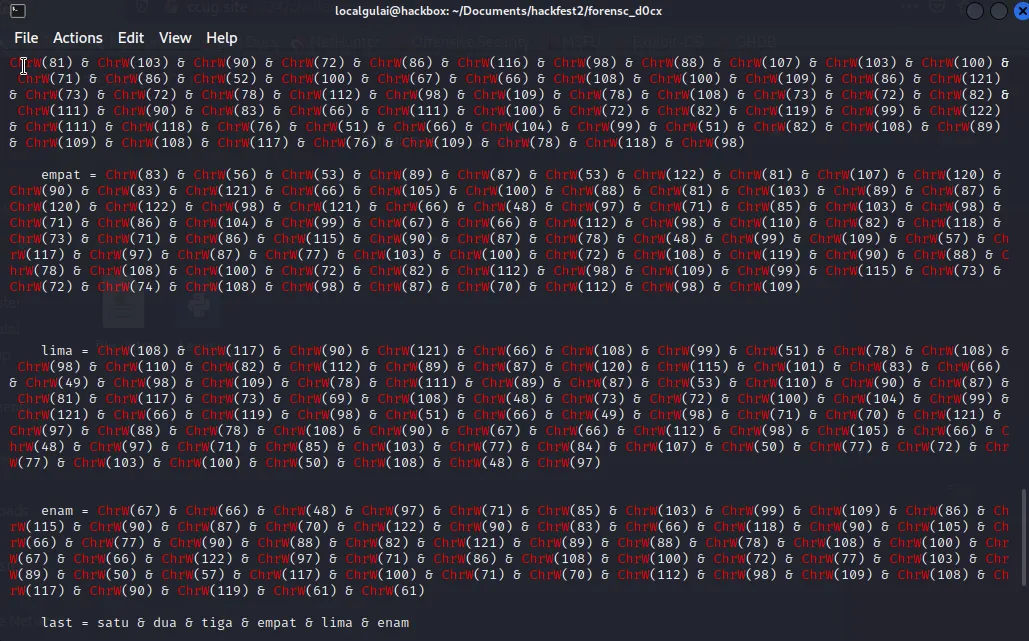
Task: Click 'tiga' in the last concatenation line
Action: tap(217, 623)
